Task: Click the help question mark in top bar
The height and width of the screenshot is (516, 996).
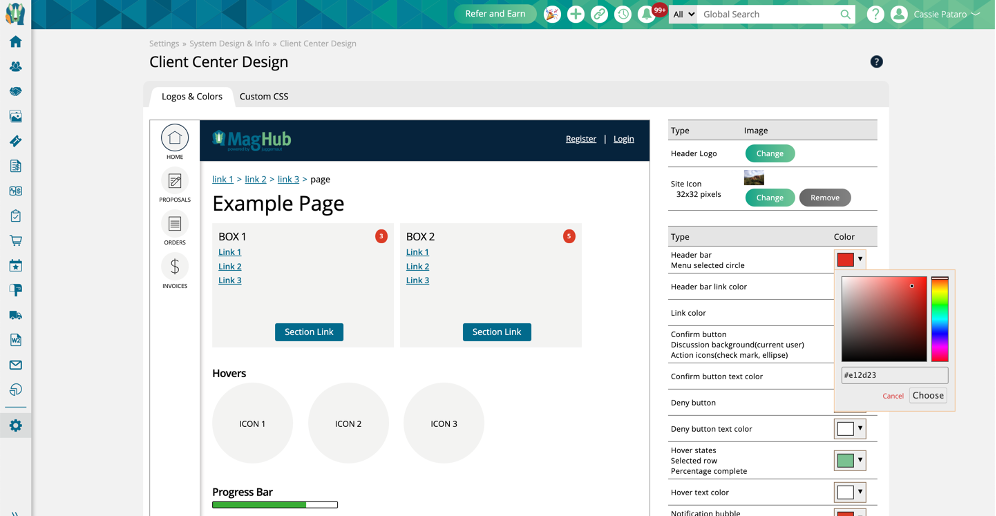Action: click(x=875, y=14)
